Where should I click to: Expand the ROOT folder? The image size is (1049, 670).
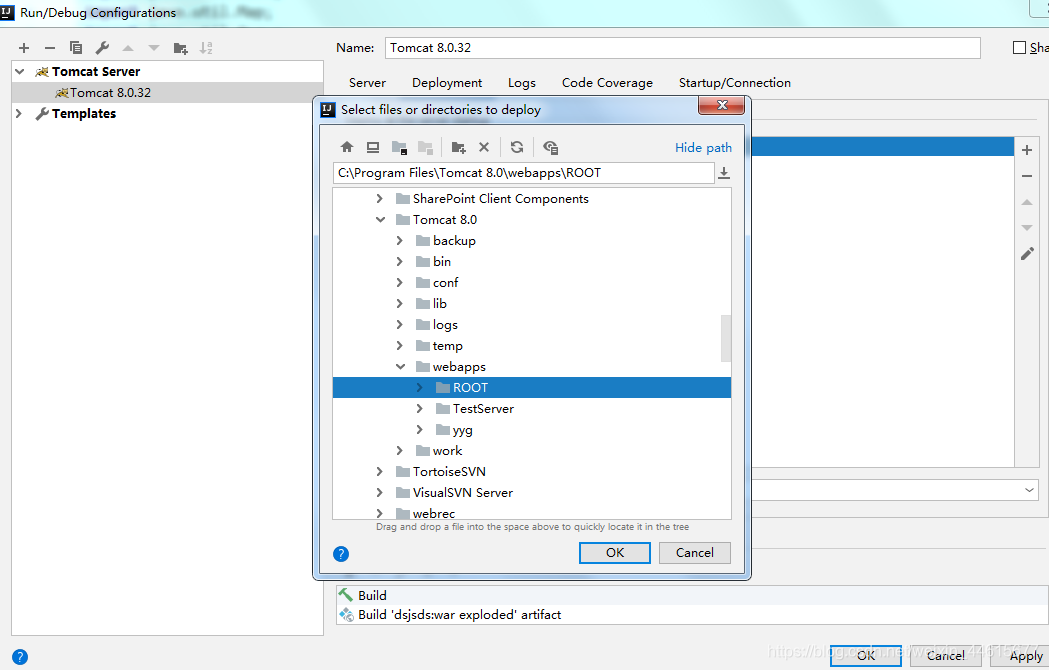pyautogui.click(x=419, y=388)
